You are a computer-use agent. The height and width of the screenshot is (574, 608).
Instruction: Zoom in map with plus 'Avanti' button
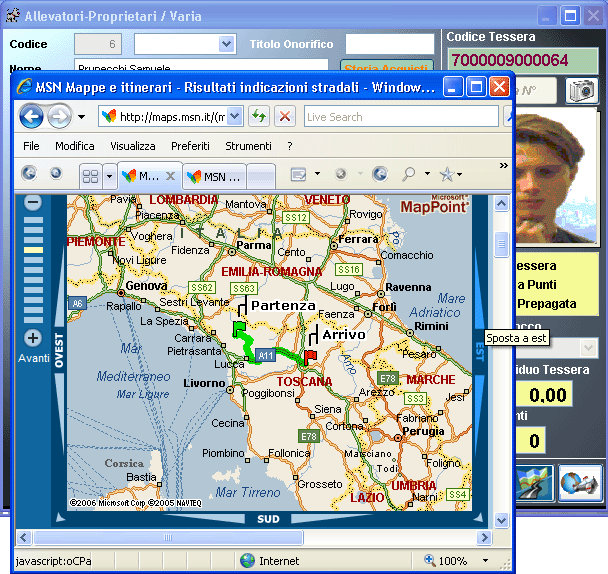[33, 338]
